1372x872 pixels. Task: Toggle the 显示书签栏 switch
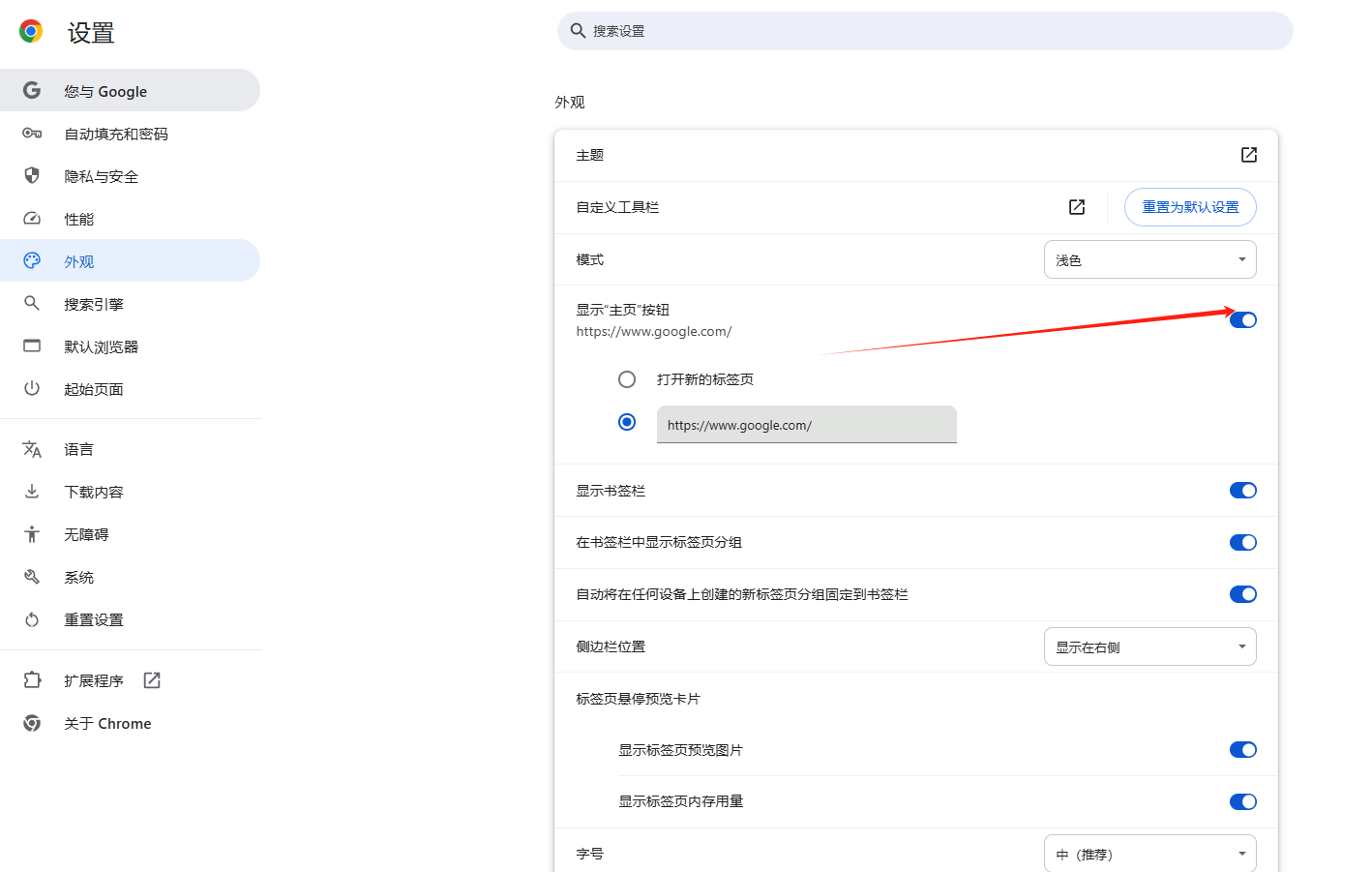1243,491
